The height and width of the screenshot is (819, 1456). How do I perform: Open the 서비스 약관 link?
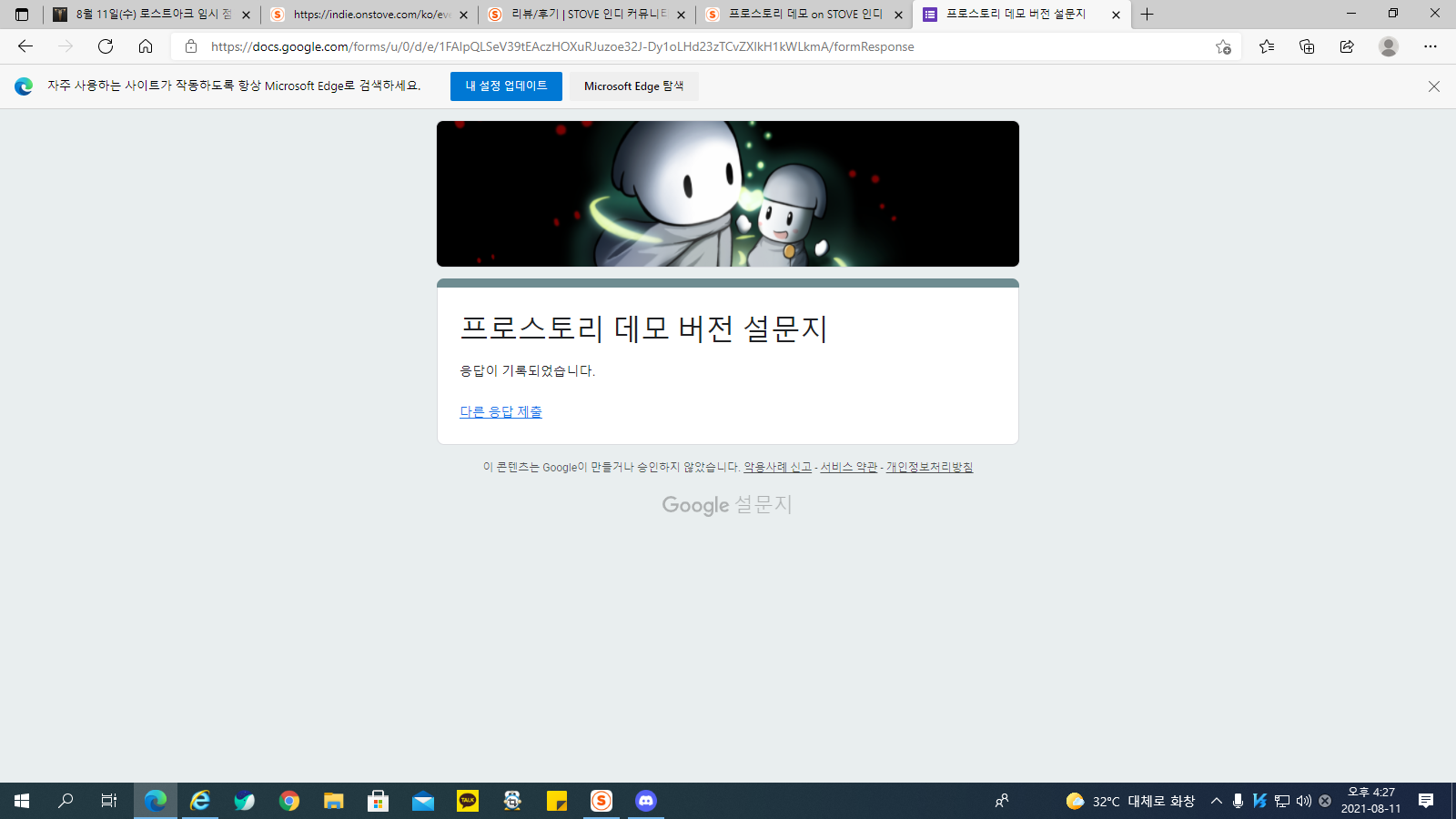(x=848, y=467)
